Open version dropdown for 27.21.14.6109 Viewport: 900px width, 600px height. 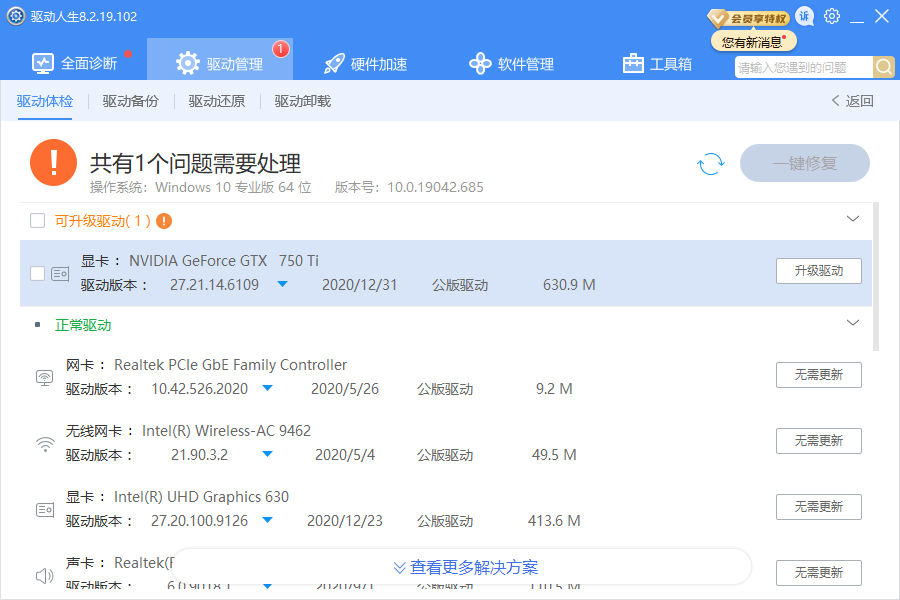[x=282, y=284]
